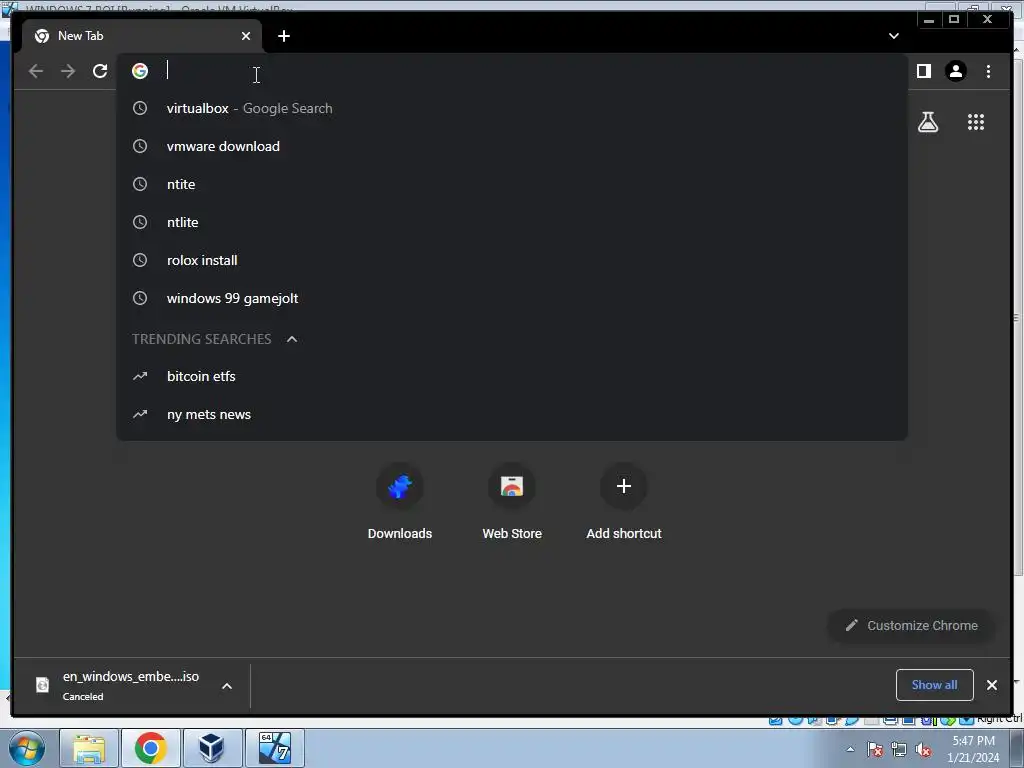Open Chrome three-dot menu
Viewport: 1024px width, 768px height.
pos(988,71)
